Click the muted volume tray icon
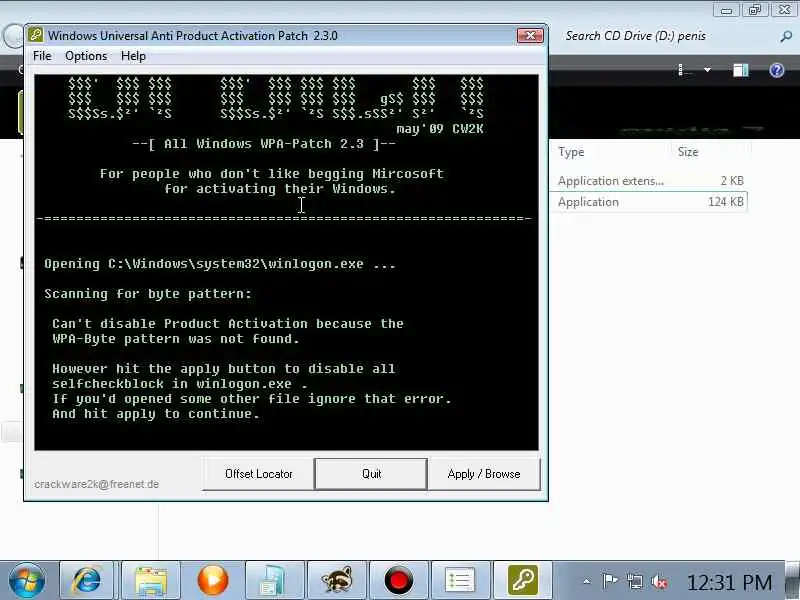800x600 pixels. pos(659,582)
